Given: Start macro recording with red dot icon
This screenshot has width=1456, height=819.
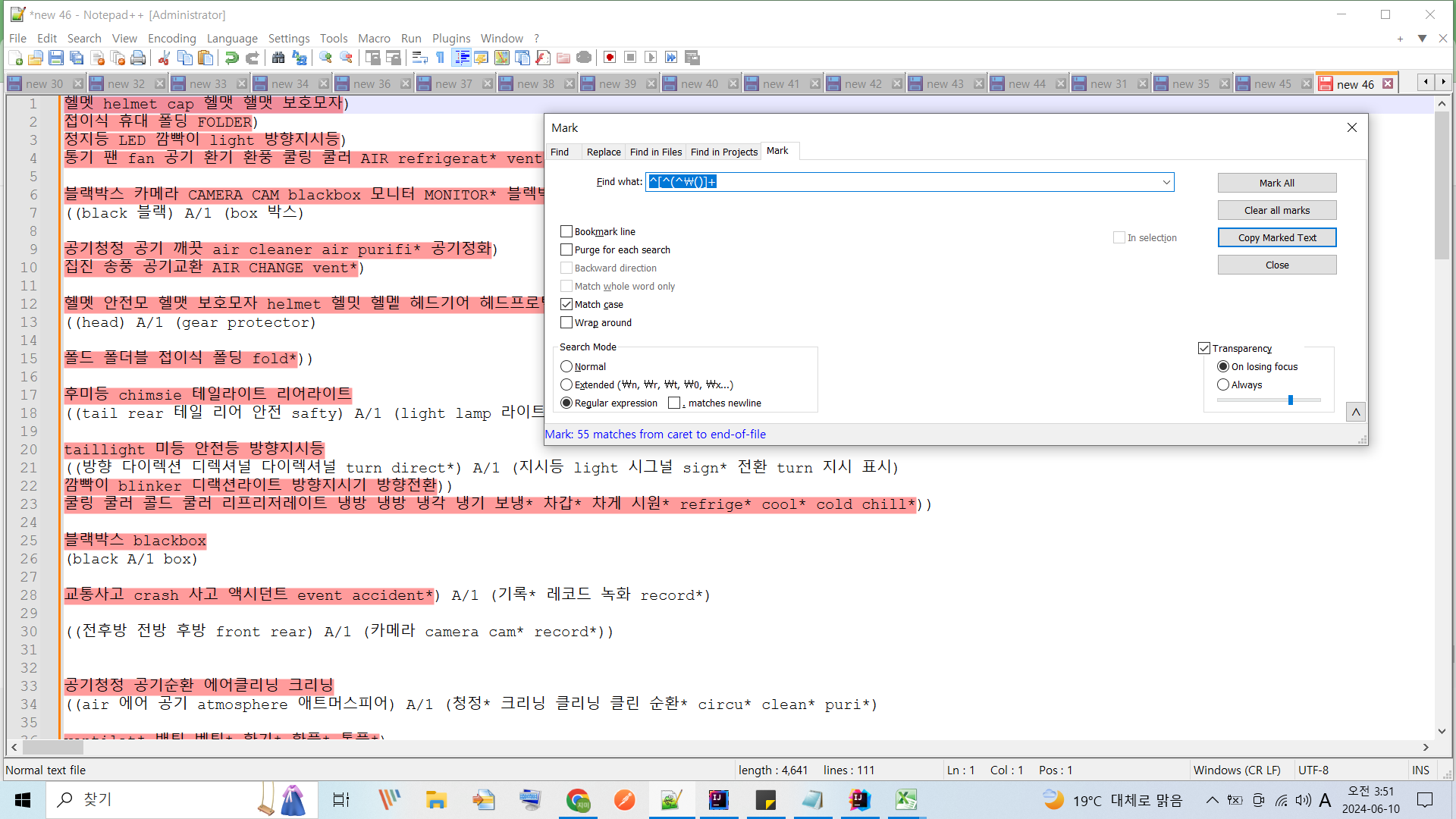Looking at the screenshot, I should (610, 58).
